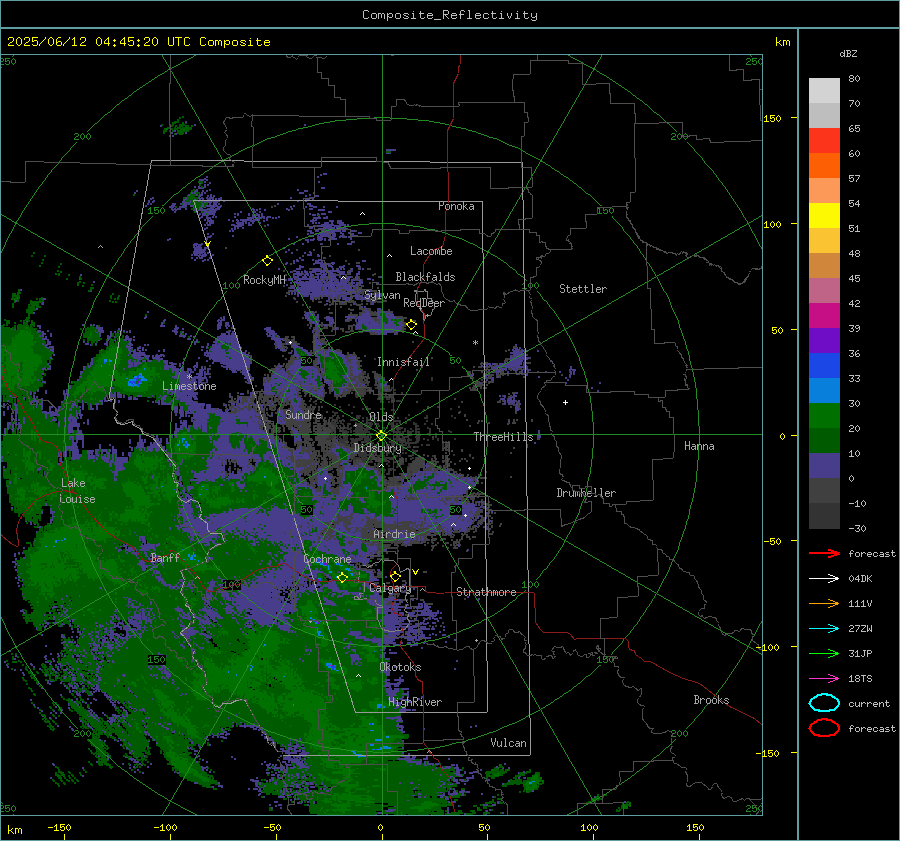Click the orange 111V arrow icon
Screen dimensions: 900x841
[824, 603]
